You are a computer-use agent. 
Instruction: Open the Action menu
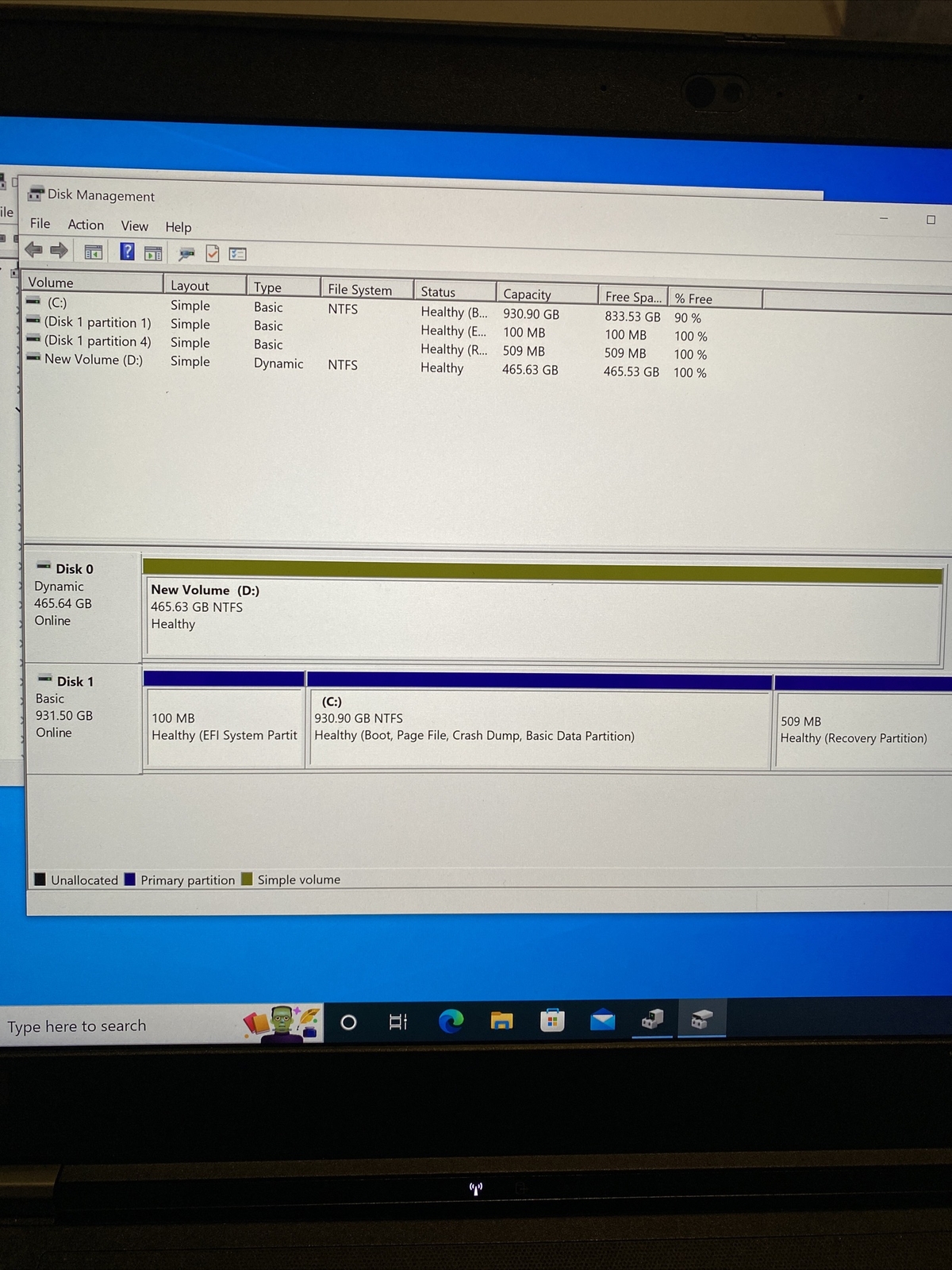[86, 225]
